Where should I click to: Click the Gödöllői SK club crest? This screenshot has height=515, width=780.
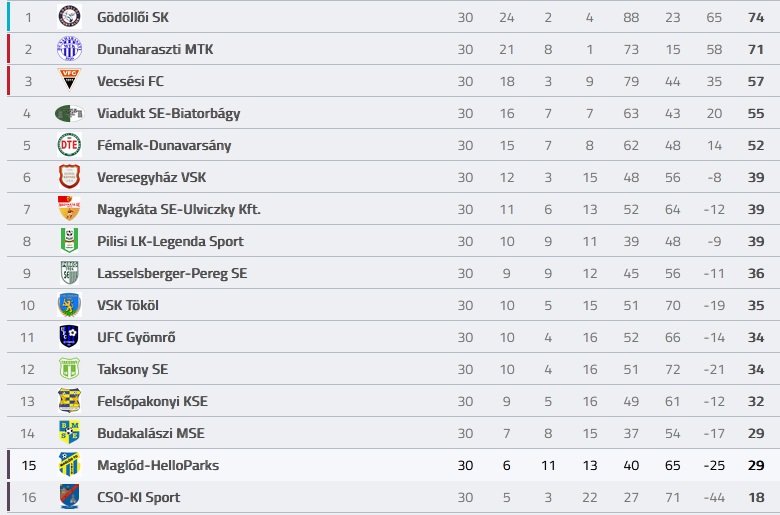[x=69, y=17]
